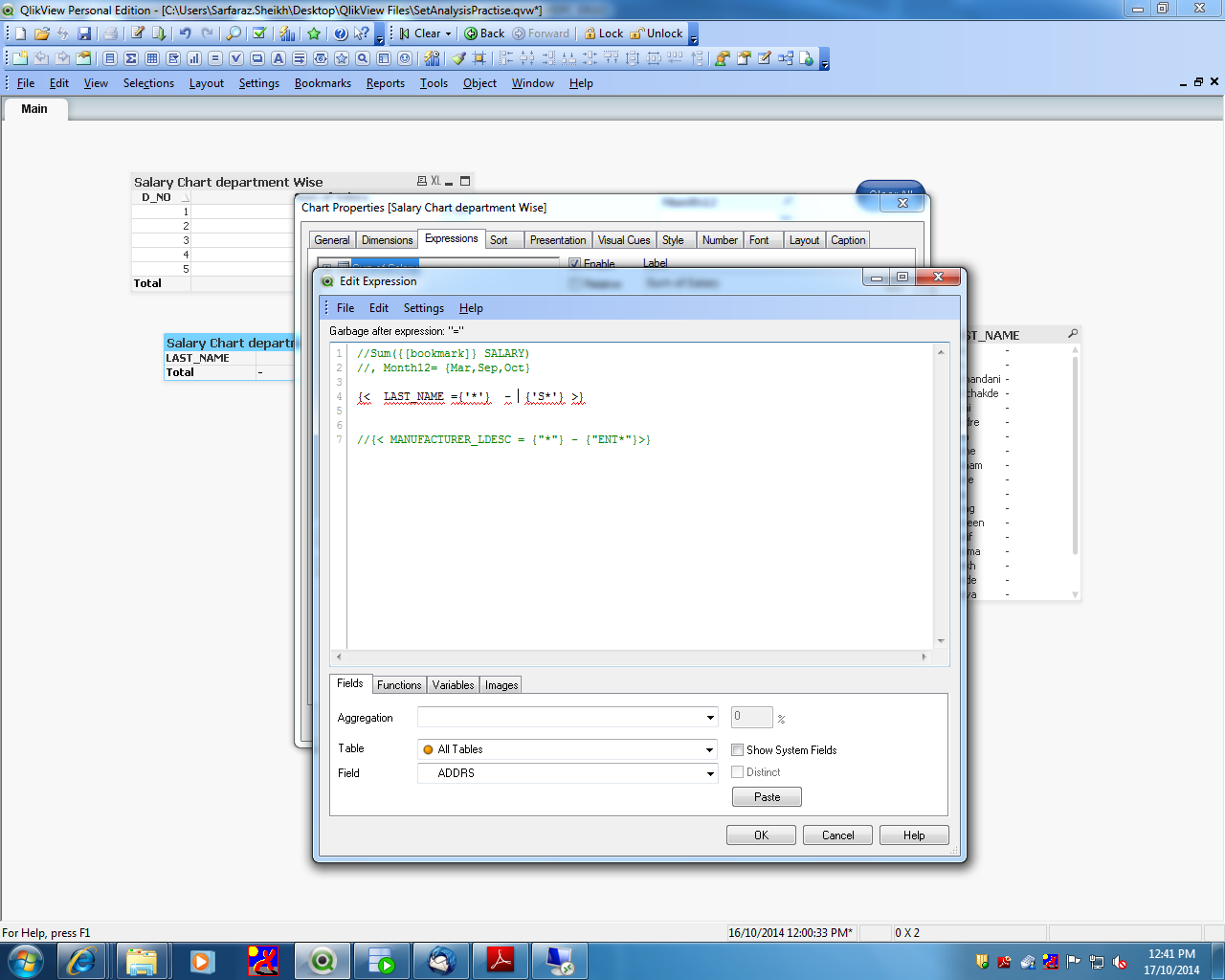This screenshot has height=980, width=1225.
Task: Open Presentation tab in Chart Properties
Action: [x=558, y=240]
